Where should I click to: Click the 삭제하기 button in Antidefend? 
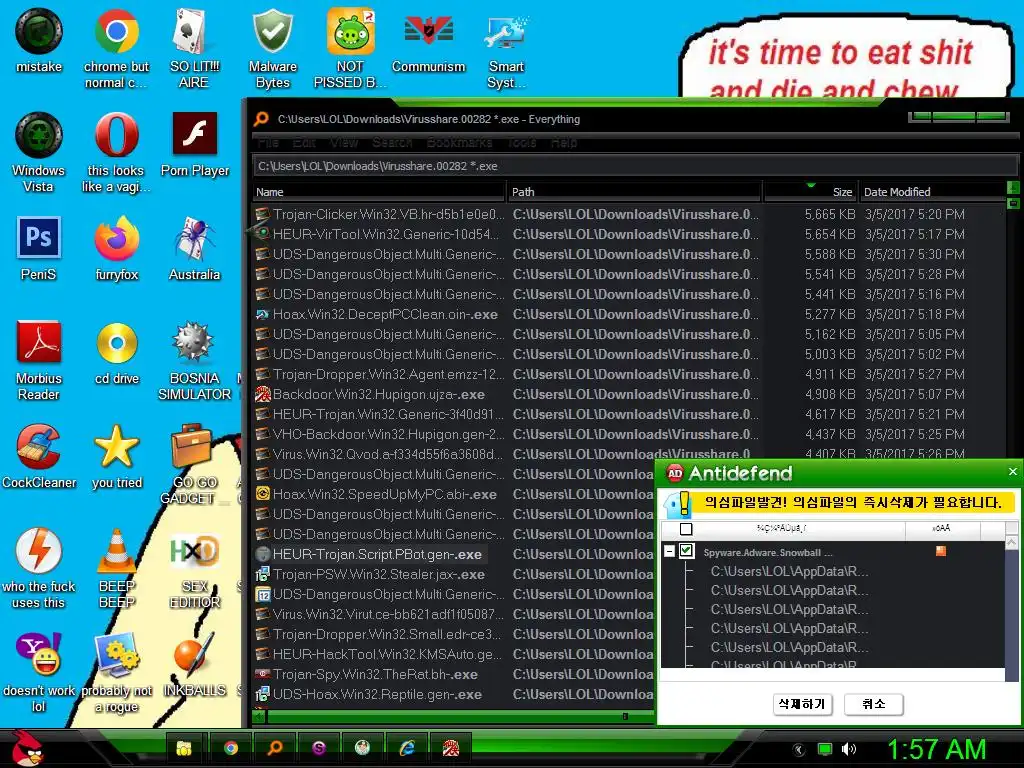pos(802,704)
